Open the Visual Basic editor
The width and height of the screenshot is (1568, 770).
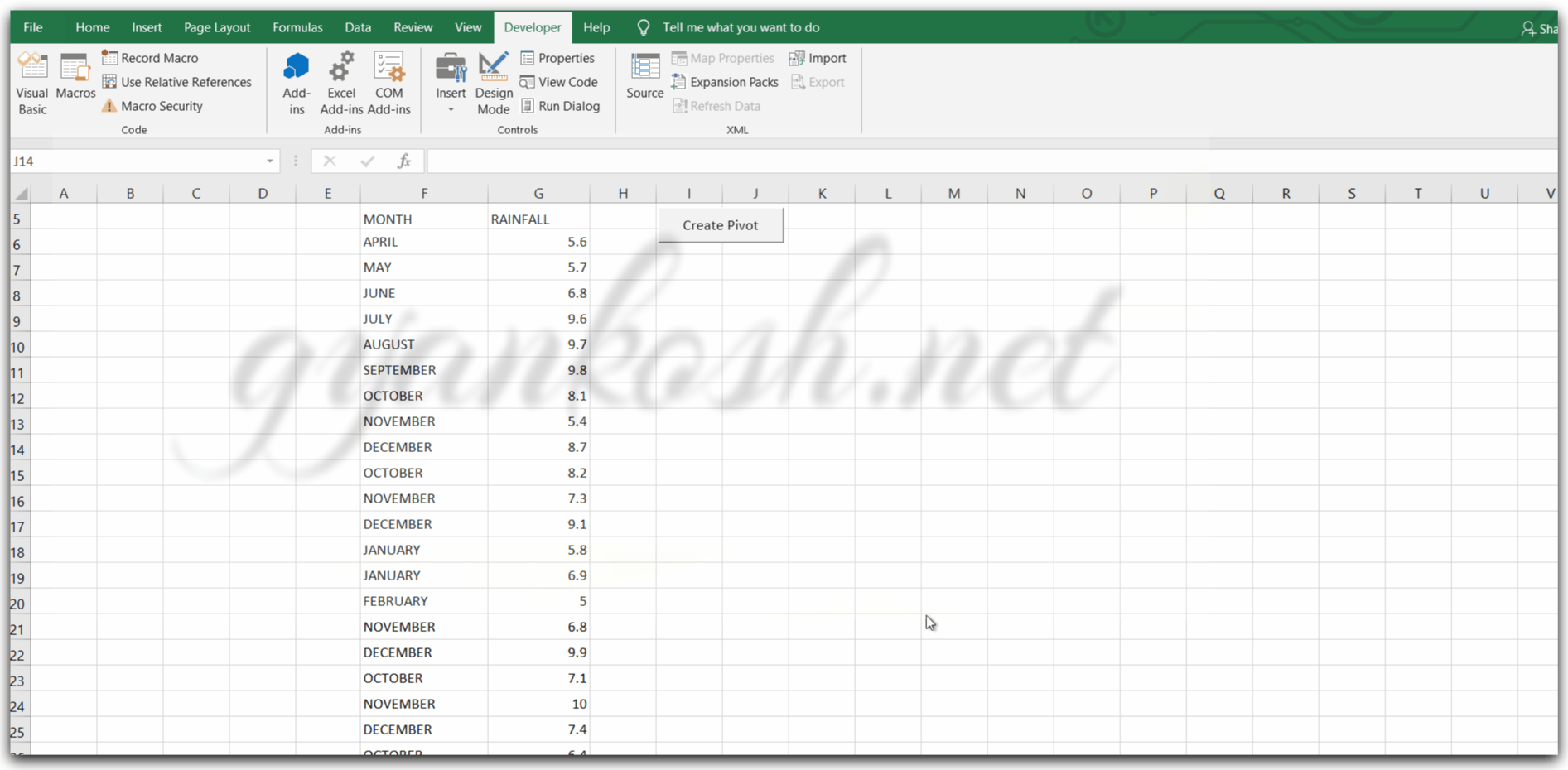tap(32, 83)
